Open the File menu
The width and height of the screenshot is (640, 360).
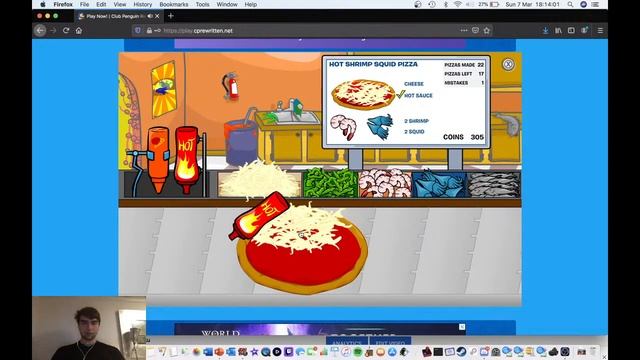(84, 4)
